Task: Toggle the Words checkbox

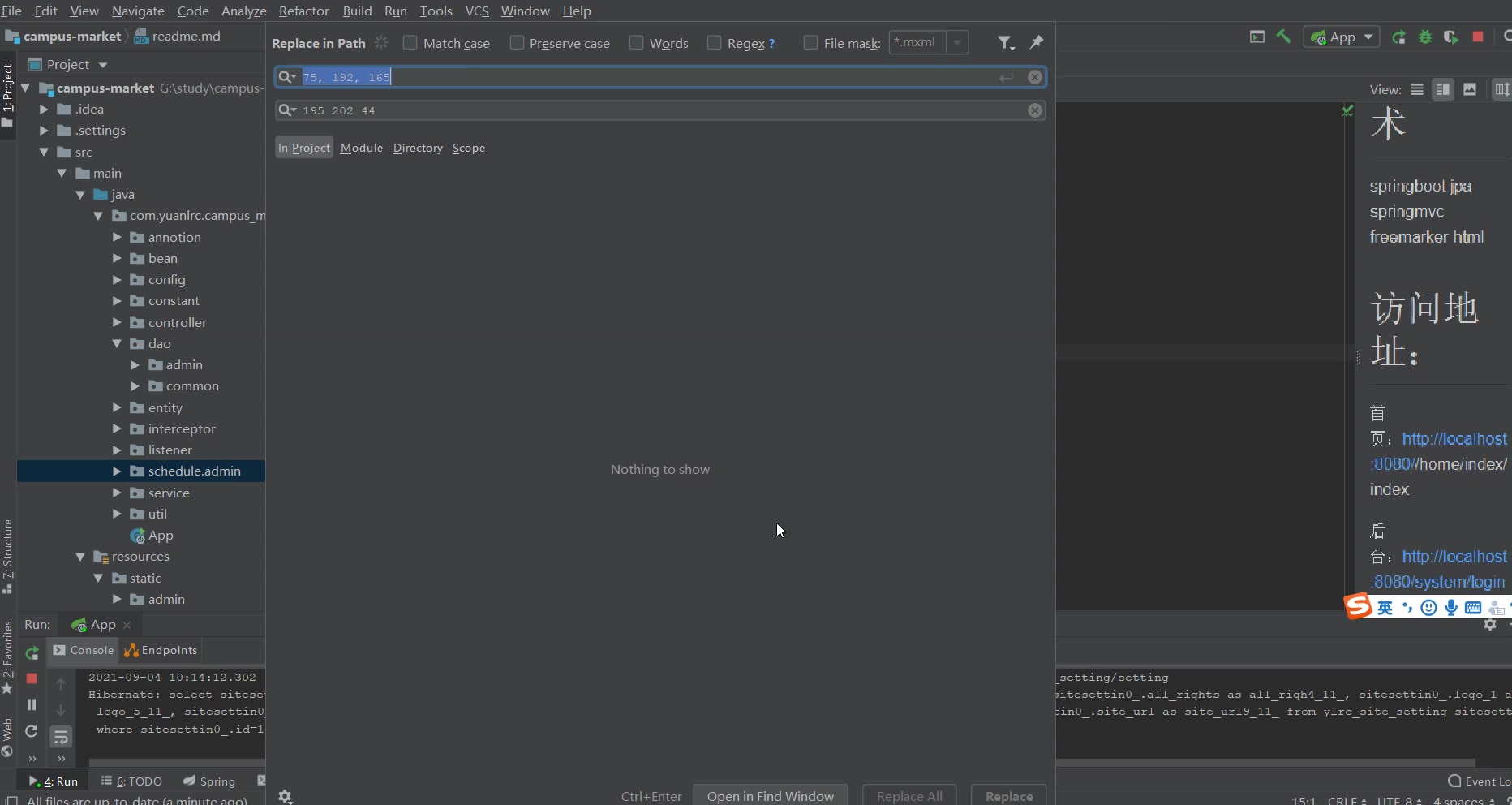Action: [636, 43]
